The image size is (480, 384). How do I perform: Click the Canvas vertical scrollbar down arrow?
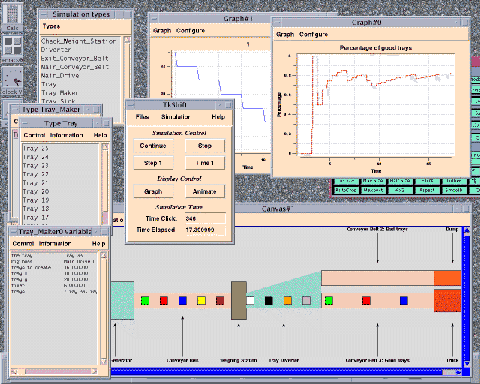pyautogui.click(x=467, y=364)
